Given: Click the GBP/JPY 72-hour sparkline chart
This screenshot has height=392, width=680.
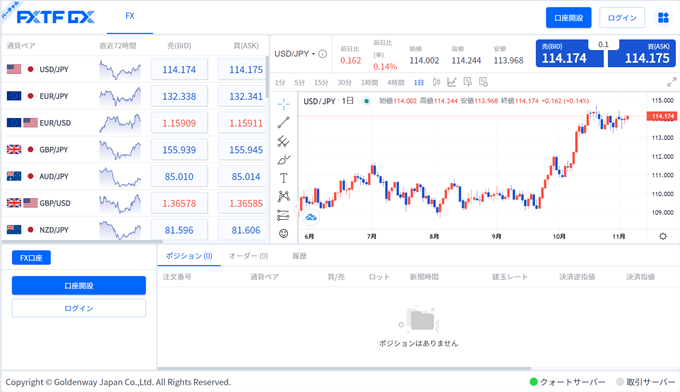Looking at the screenshot, I should click(x=120, y=150).
